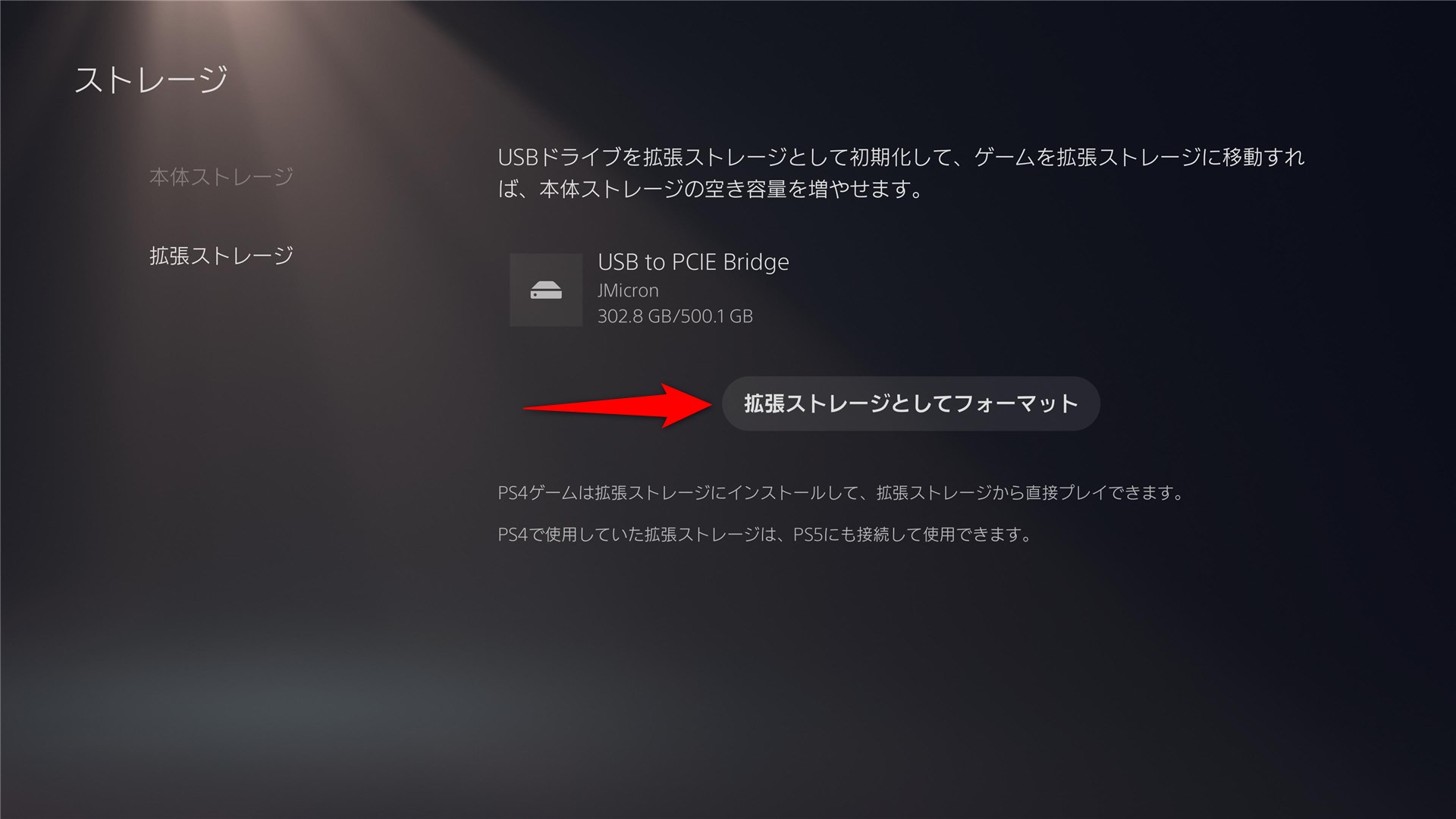Click the JMicron manufacturer label

click(628, 290)
